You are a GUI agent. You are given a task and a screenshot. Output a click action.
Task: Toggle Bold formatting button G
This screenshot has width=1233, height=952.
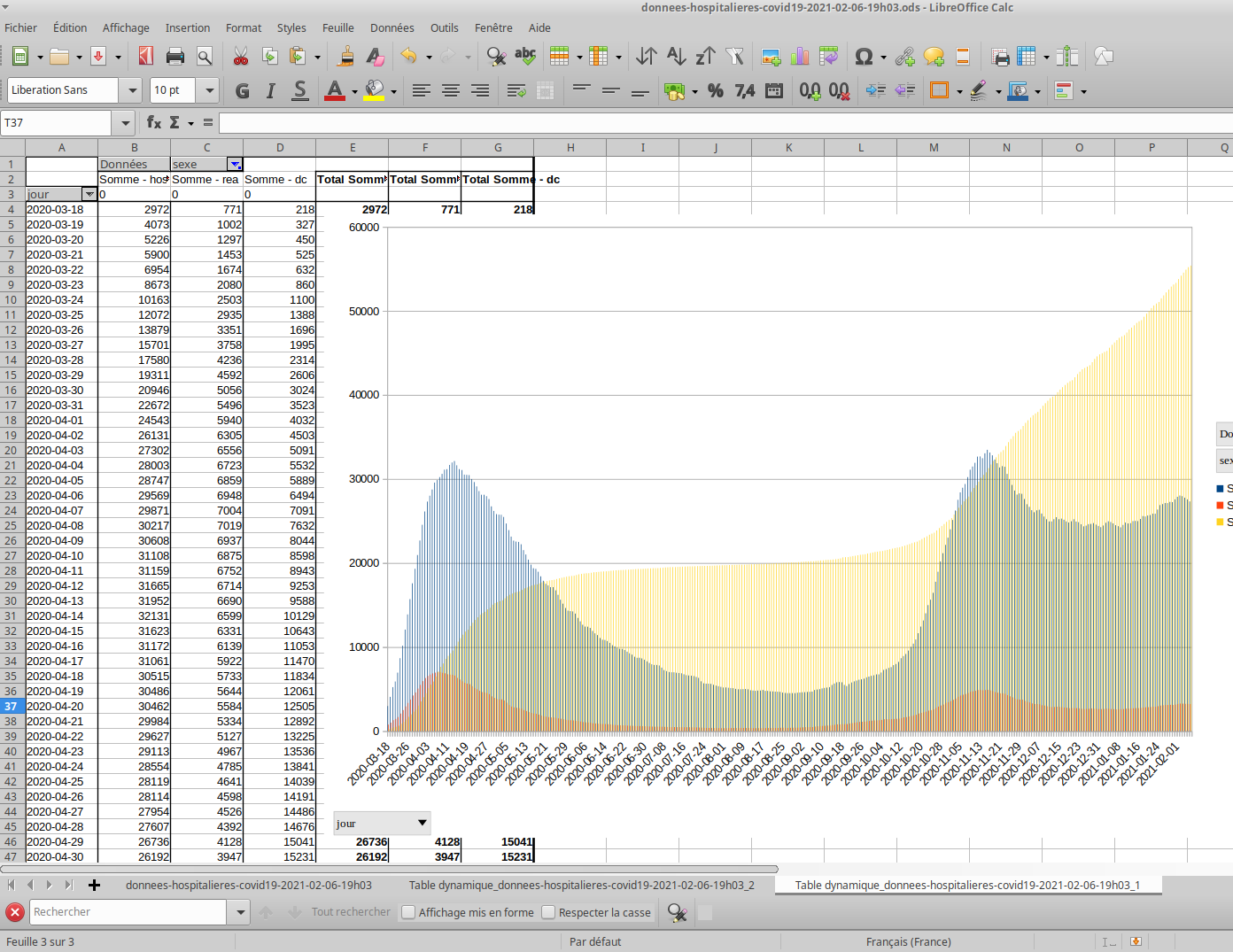242,90
